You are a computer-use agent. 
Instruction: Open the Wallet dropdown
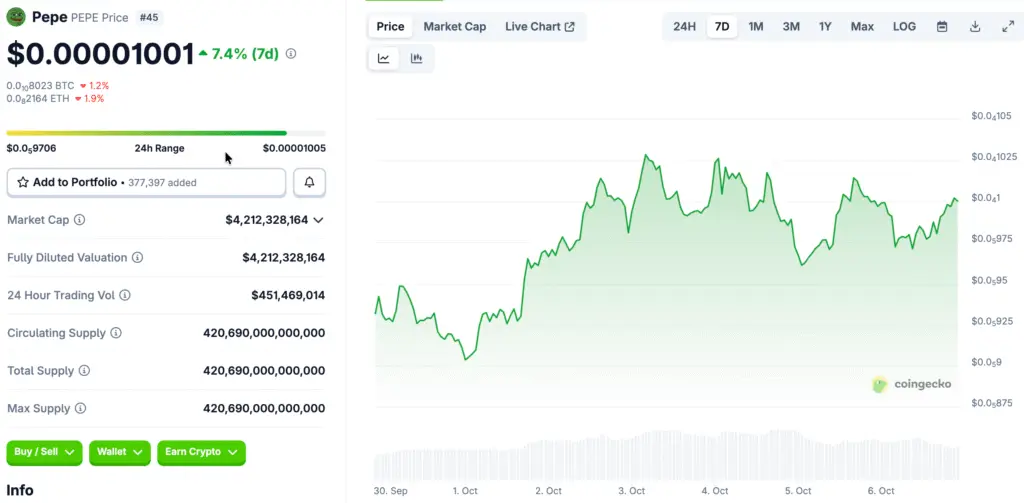tap(120, 452)
